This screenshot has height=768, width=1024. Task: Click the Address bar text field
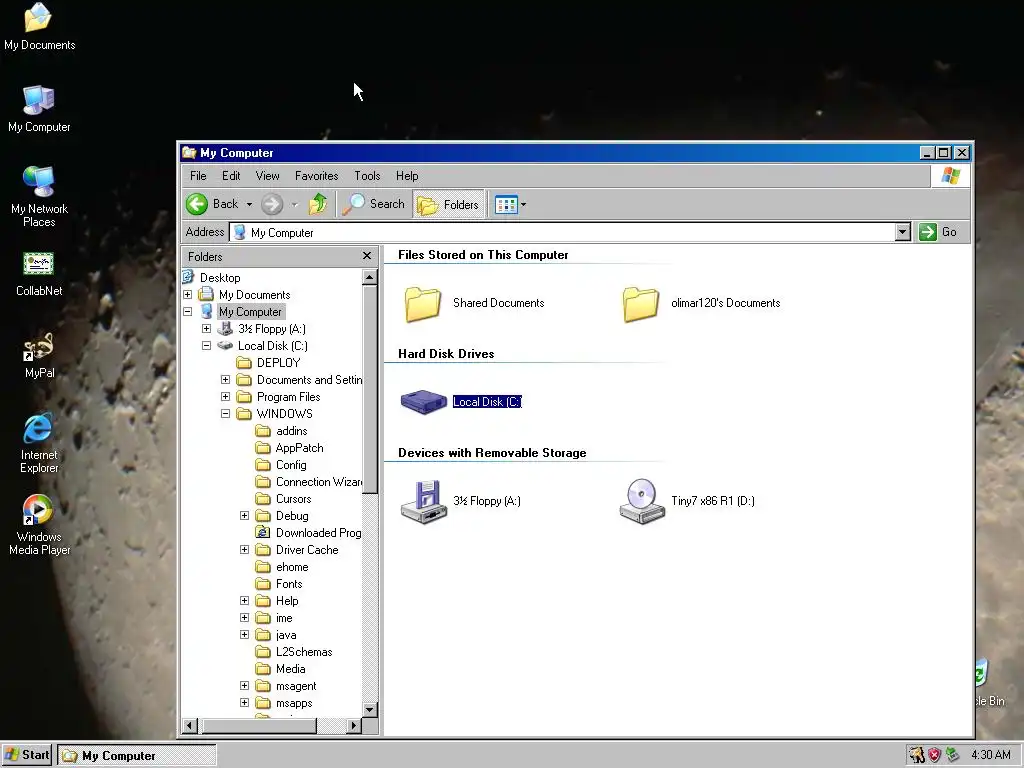(x=563, y=232)
